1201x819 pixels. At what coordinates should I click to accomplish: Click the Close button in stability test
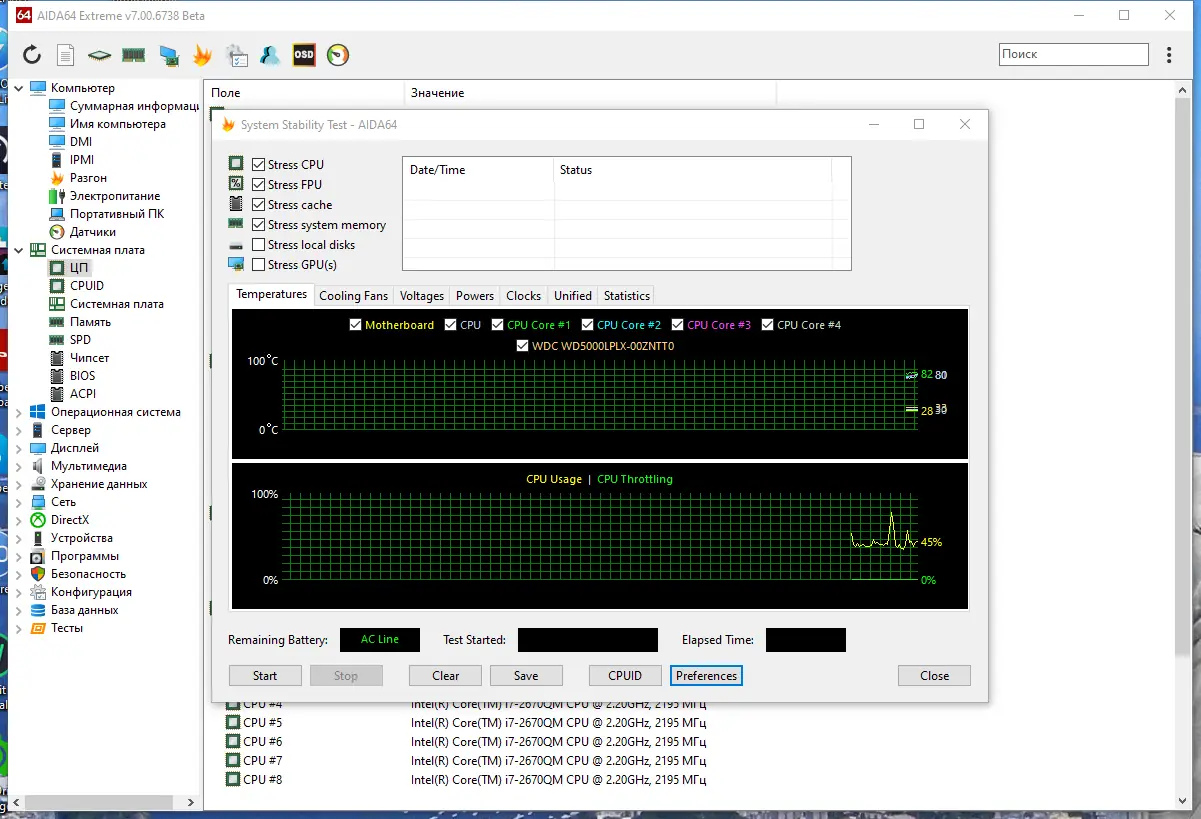pos(934,676)
